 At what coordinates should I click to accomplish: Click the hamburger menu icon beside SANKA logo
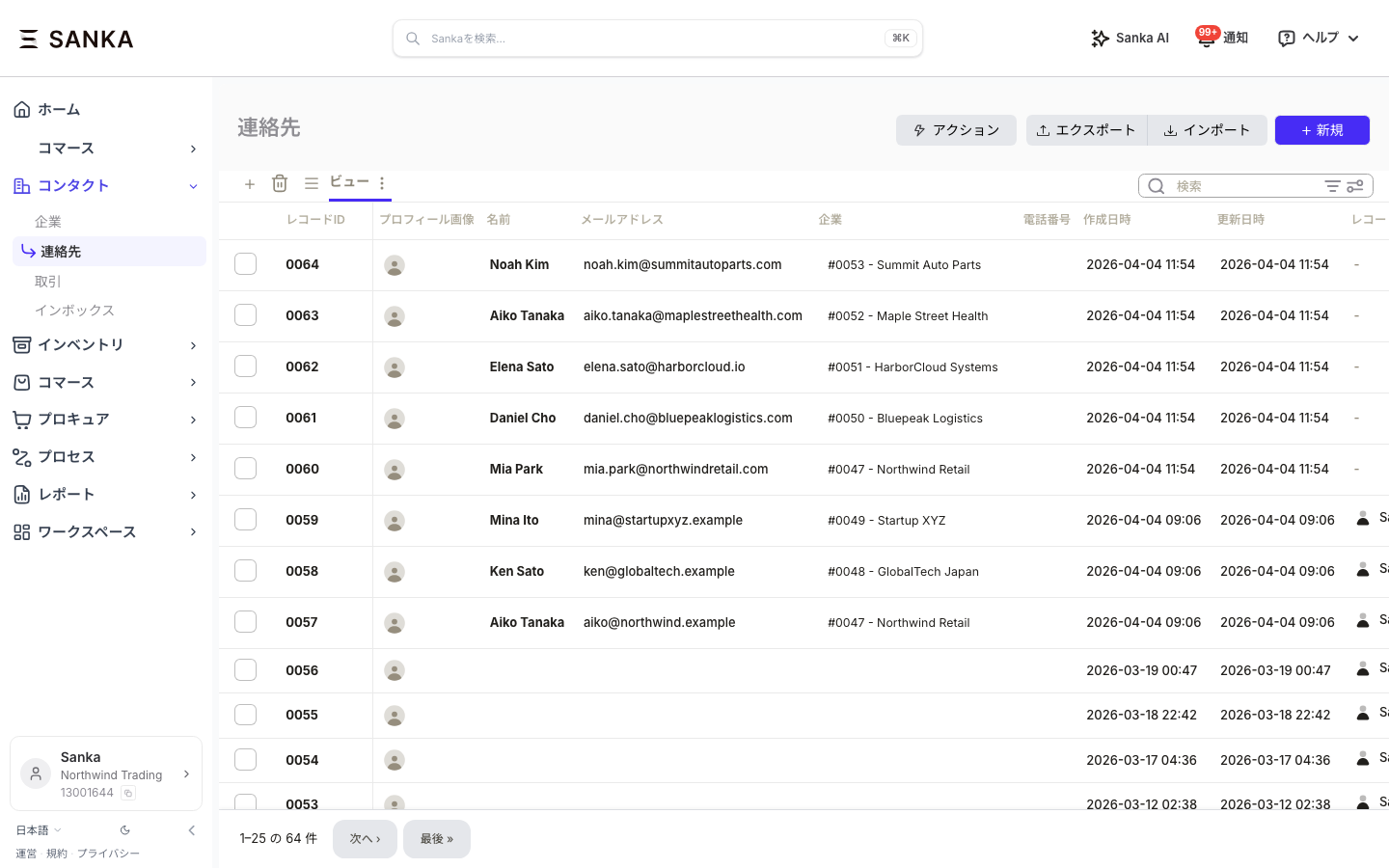pyautogui.click(x=29, y=39)
